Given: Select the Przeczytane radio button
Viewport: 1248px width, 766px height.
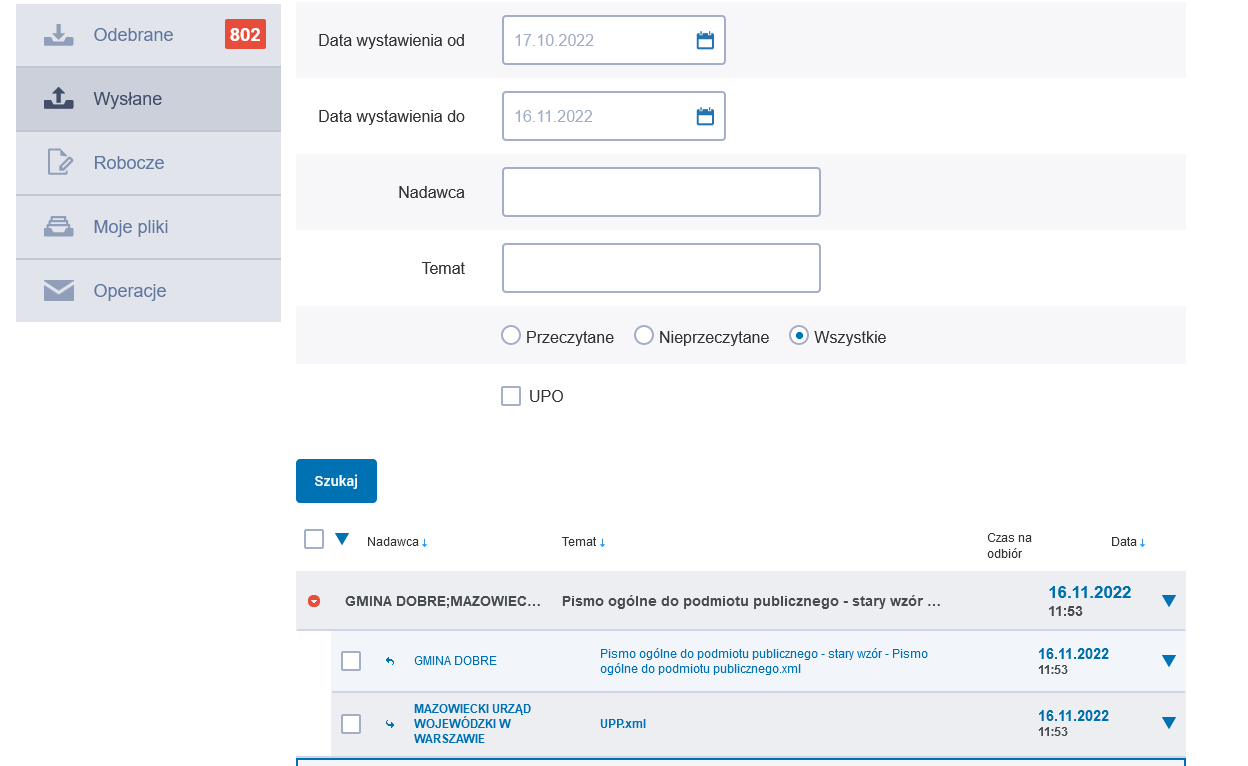Looking at the screenshot, I should (x=511, y=336).
